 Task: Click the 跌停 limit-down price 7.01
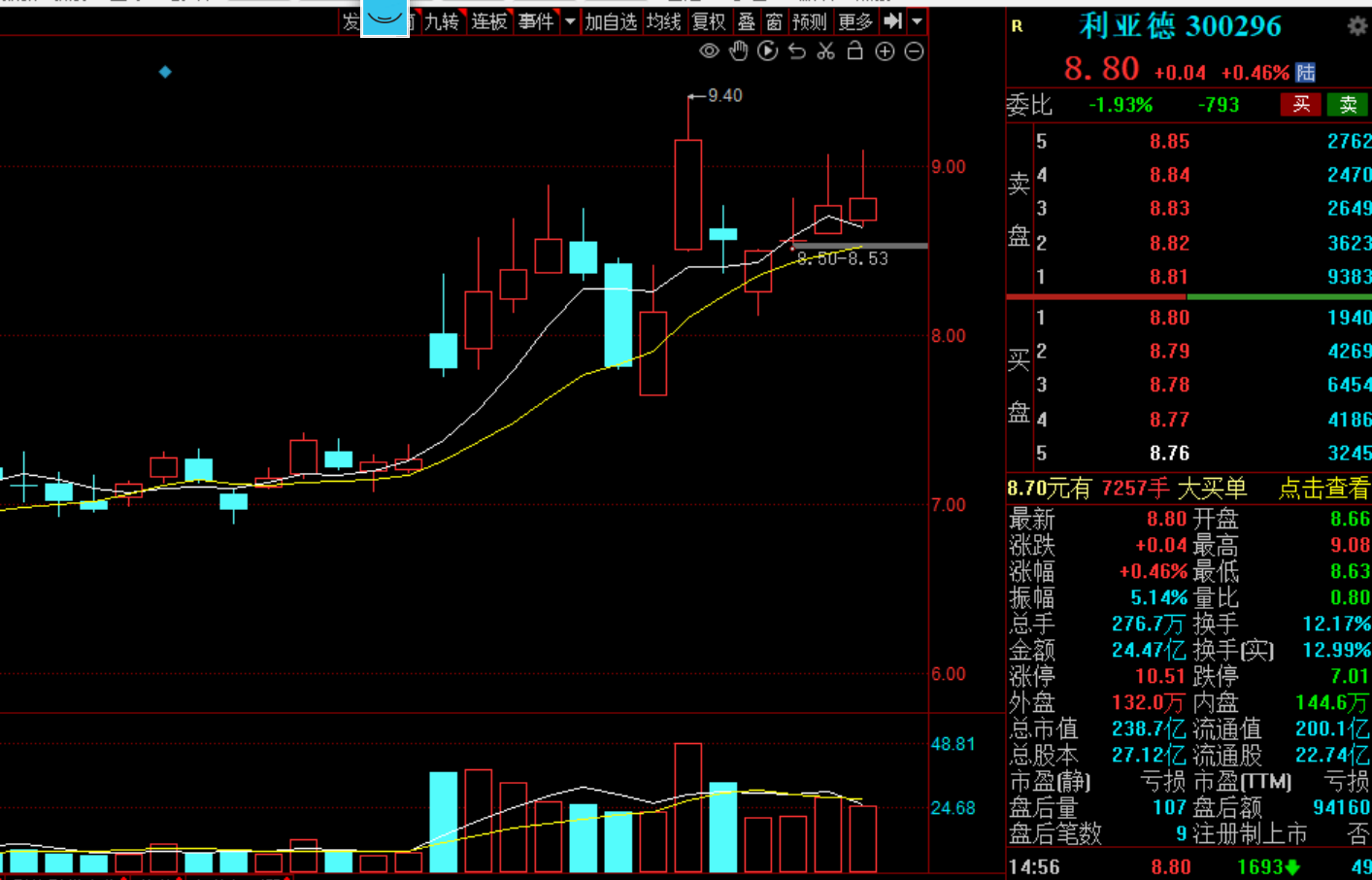(1350, 676)
